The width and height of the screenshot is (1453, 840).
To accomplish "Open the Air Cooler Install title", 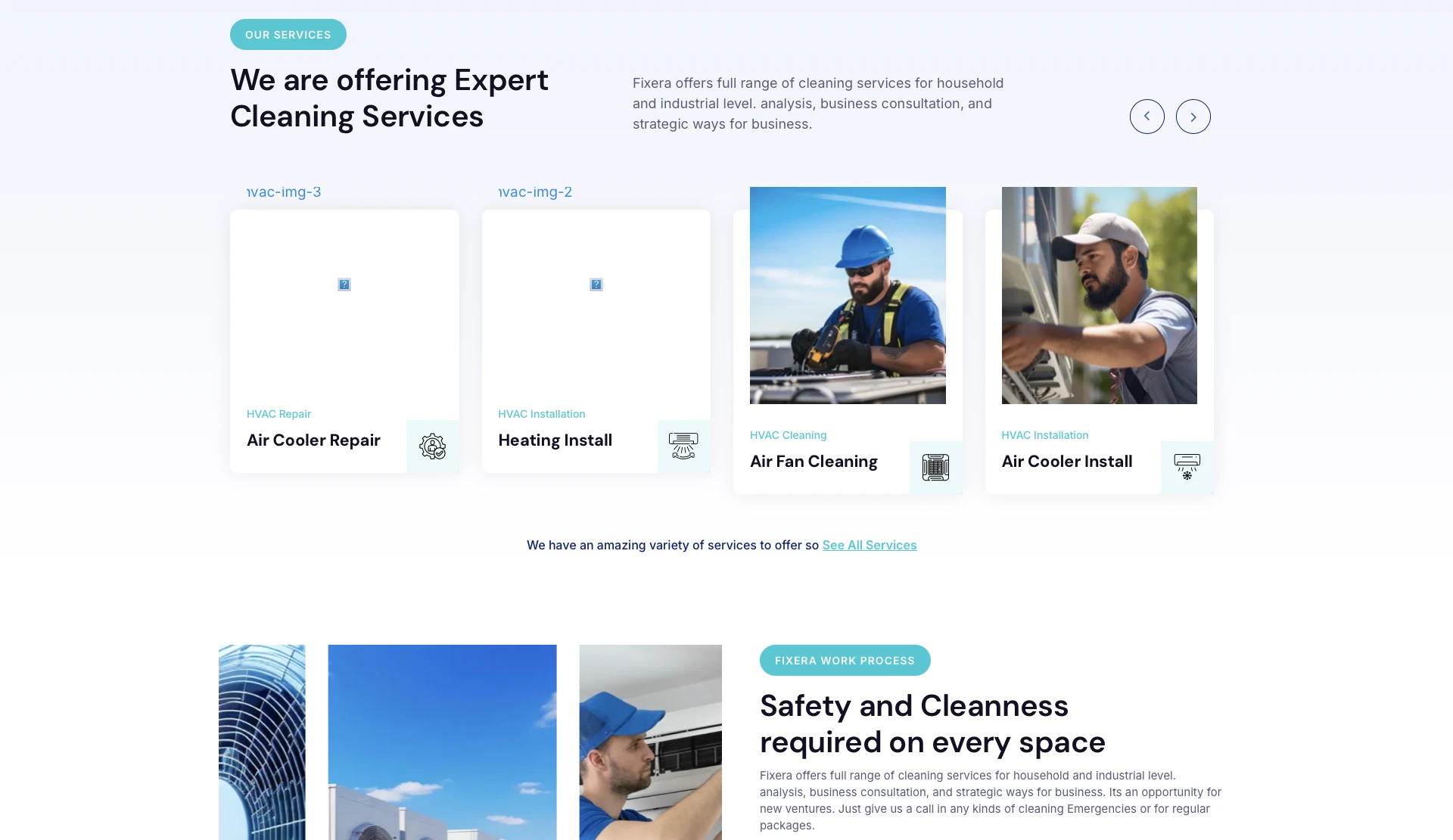I will 1066,462.
